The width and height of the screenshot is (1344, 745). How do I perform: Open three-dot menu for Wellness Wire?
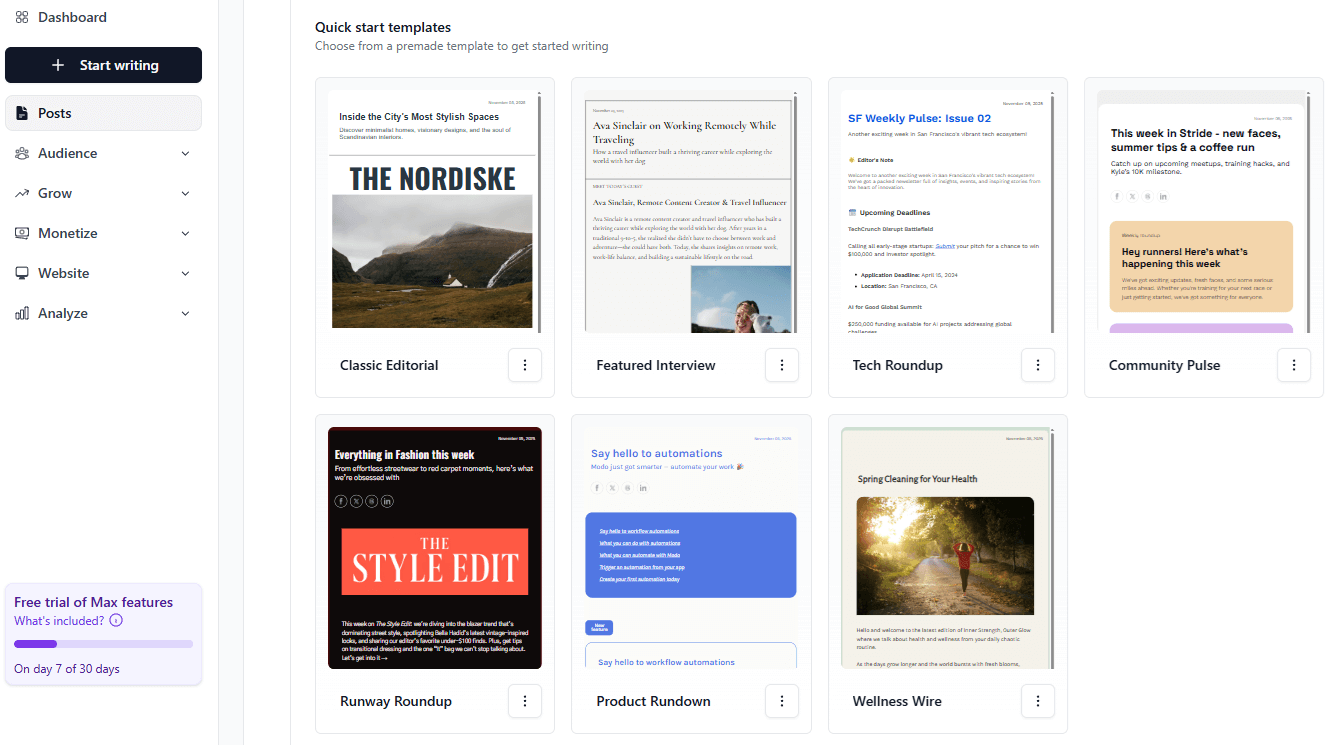[x=1038, y=701]
